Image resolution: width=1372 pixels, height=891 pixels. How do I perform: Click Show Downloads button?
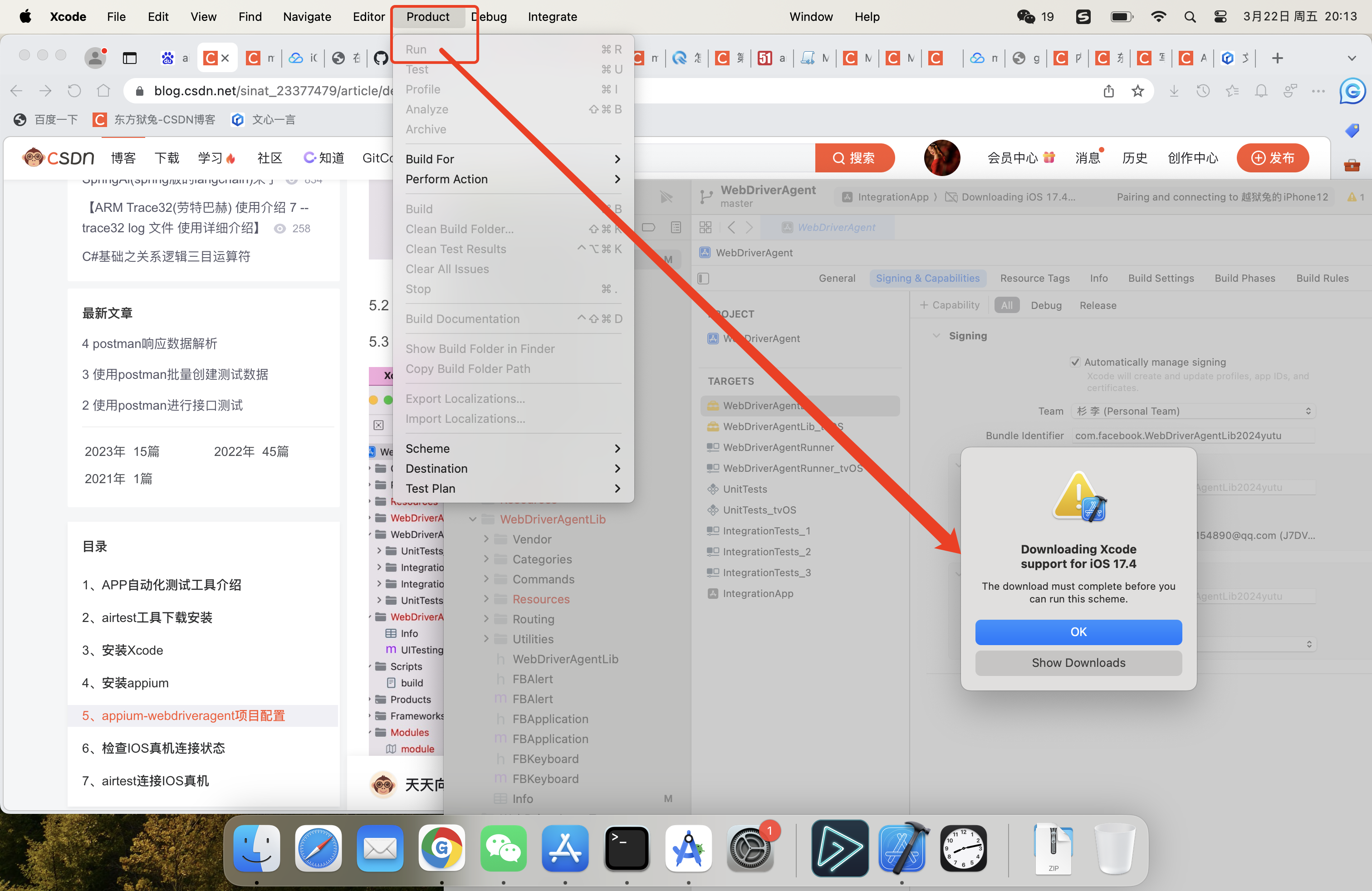(1078, 663)
